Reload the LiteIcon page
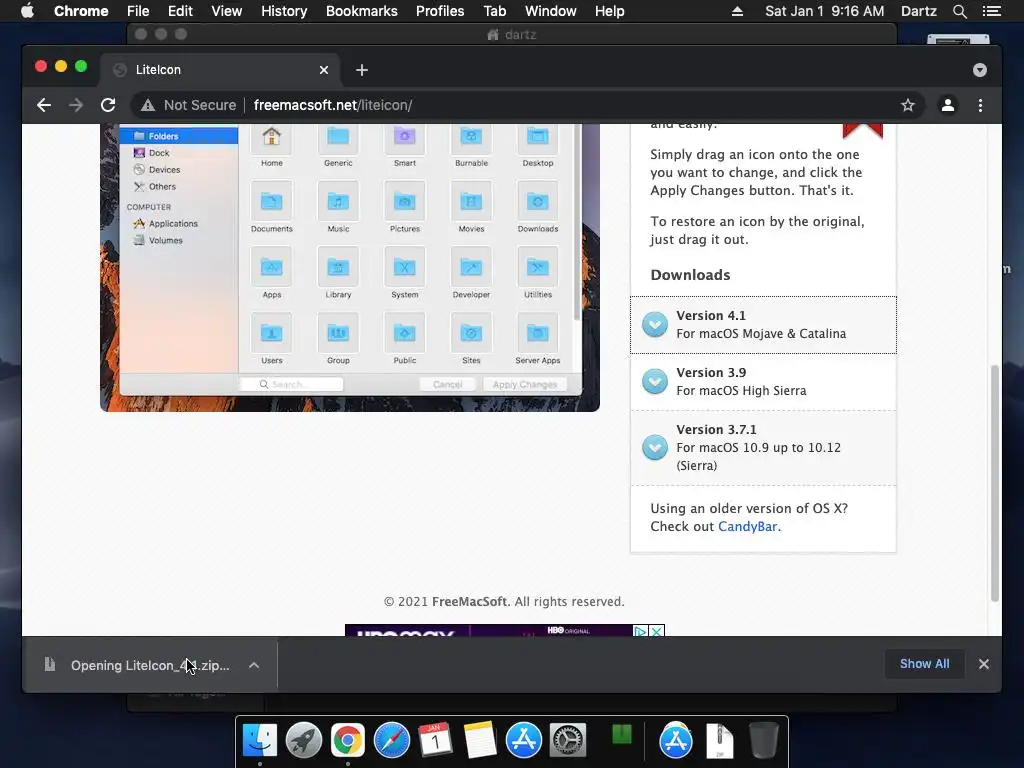The height and width of the screenshot is (768, 1024). pos(108,105)
